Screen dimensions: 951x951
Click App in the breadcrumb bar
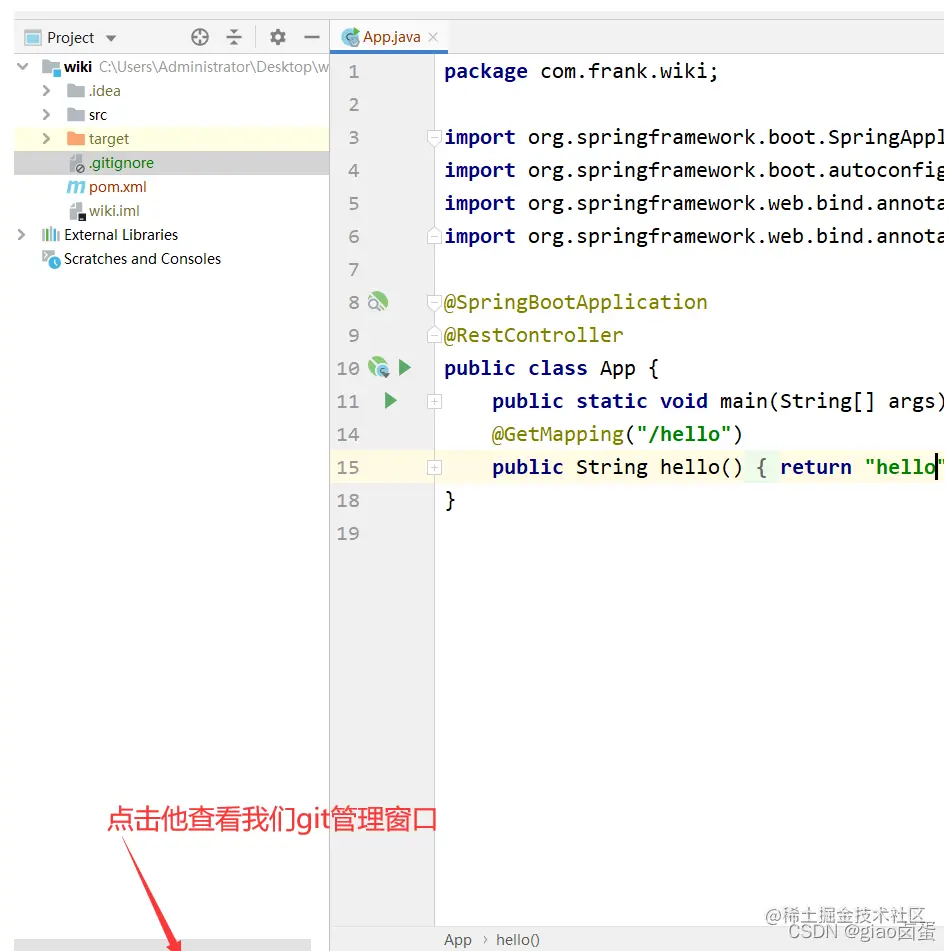(x=457, y=939)
